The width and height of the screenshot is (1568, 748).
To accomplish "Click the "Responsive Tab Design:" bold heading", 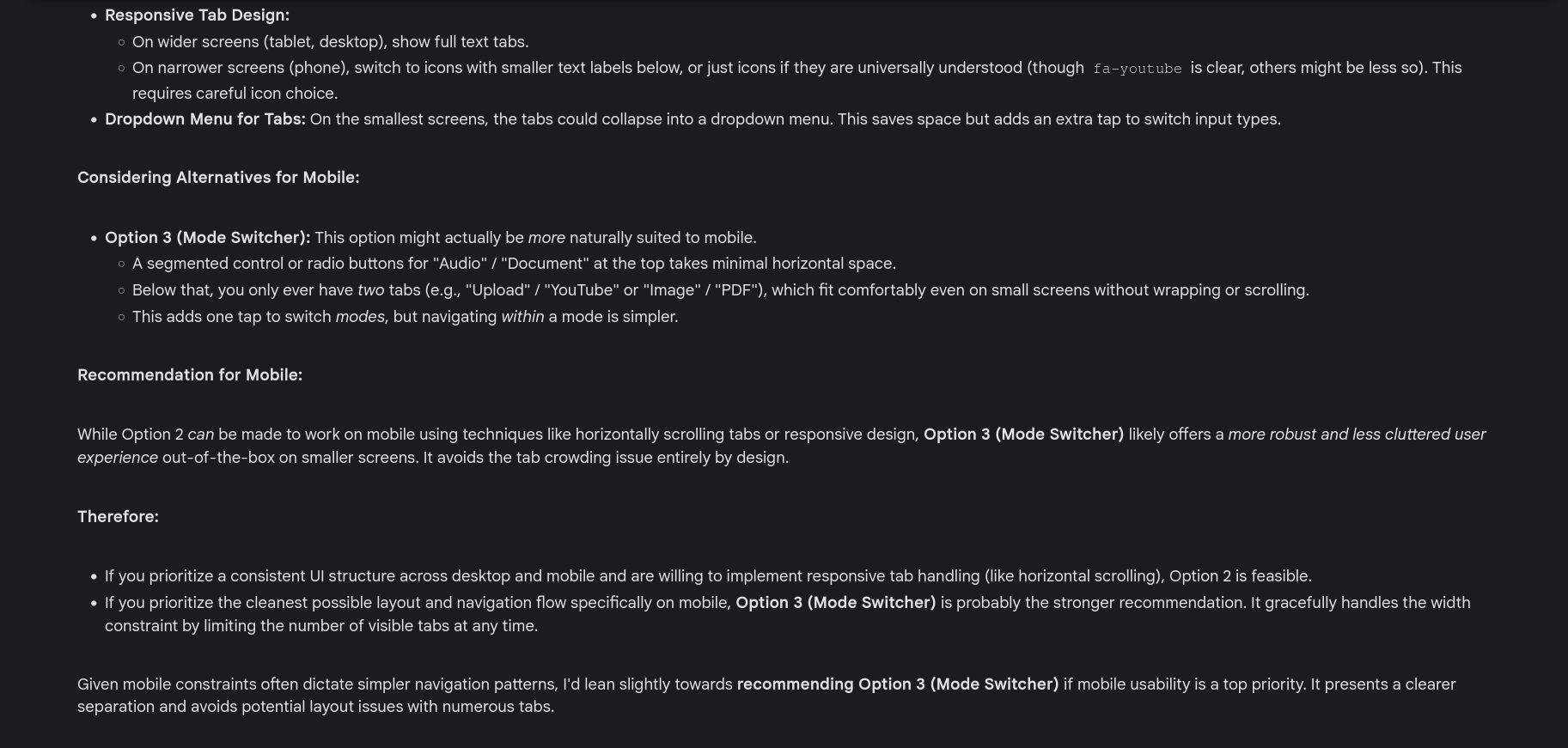I will click(x=197, y=15).
